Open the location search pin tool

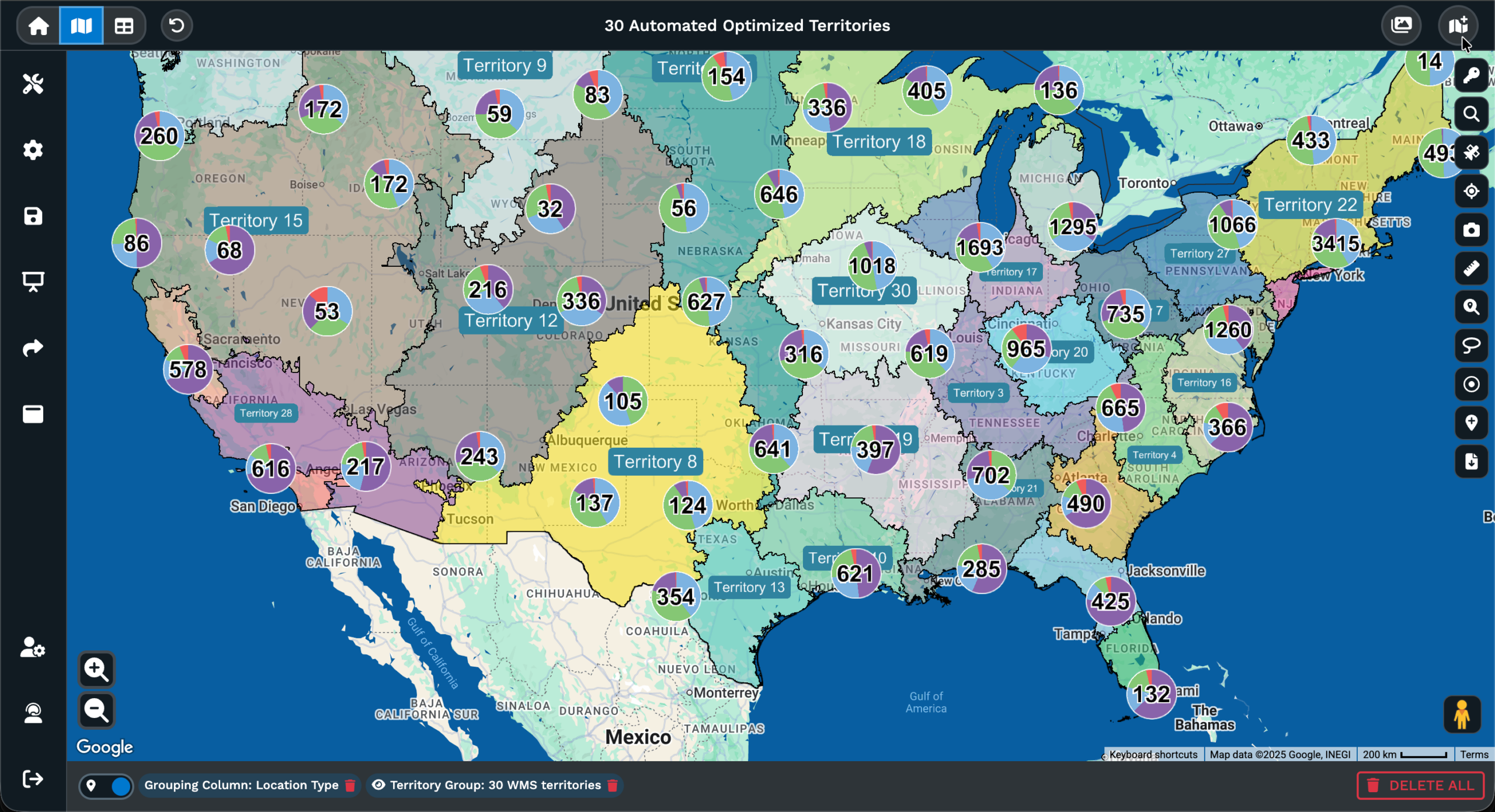click(1472, 308)
